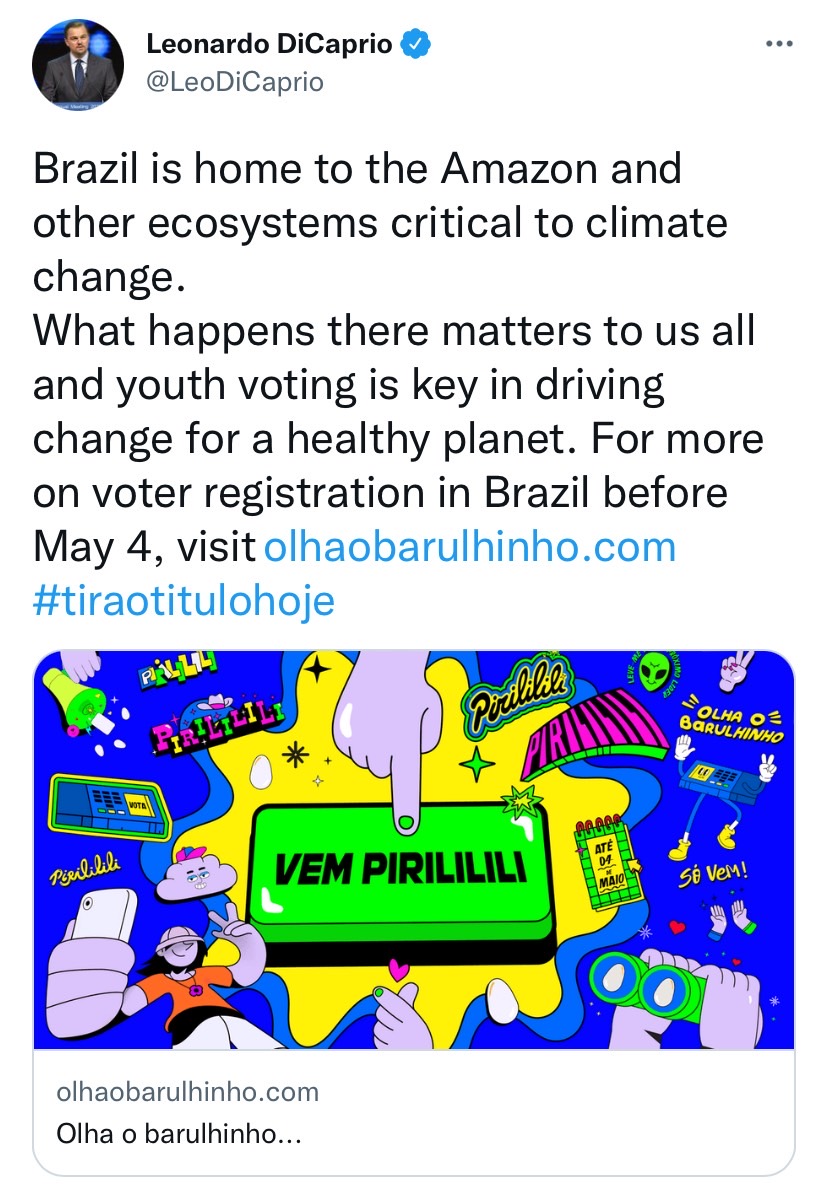Open the card title Olha o barulhinho...

[178, 1134]
